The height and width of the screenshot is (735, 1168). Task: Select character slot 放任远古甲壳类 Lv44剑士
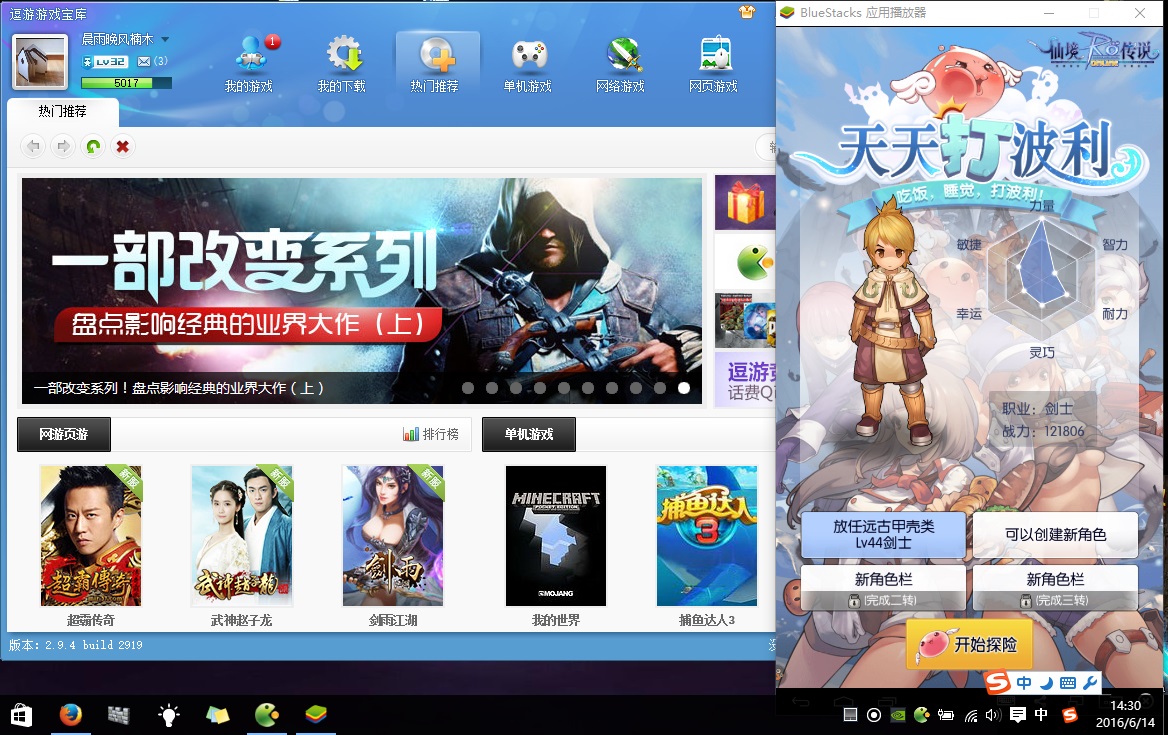point(883,535)
